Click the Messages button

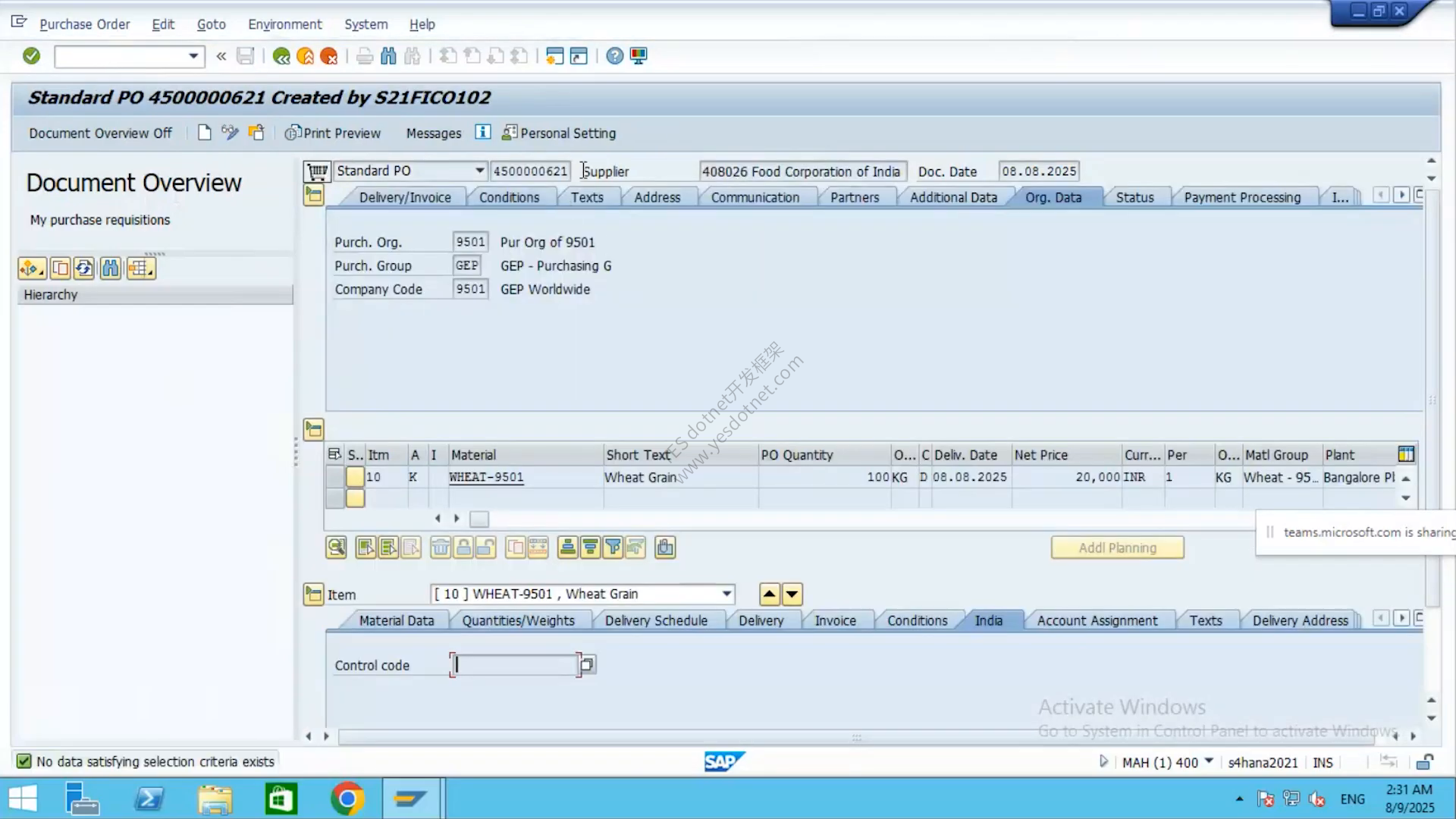tap(434, 133)
